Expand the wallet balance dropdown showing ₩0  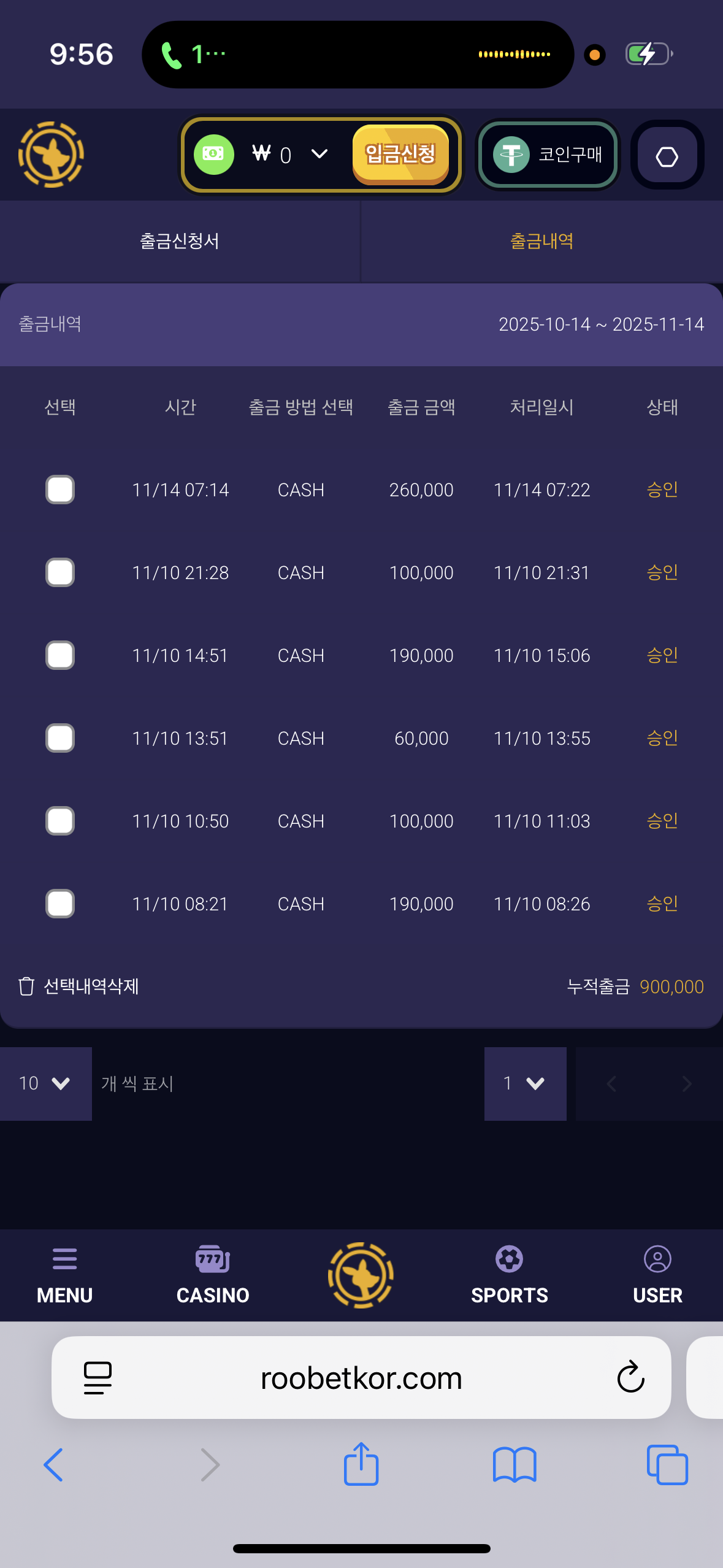(x=319, y=155)
